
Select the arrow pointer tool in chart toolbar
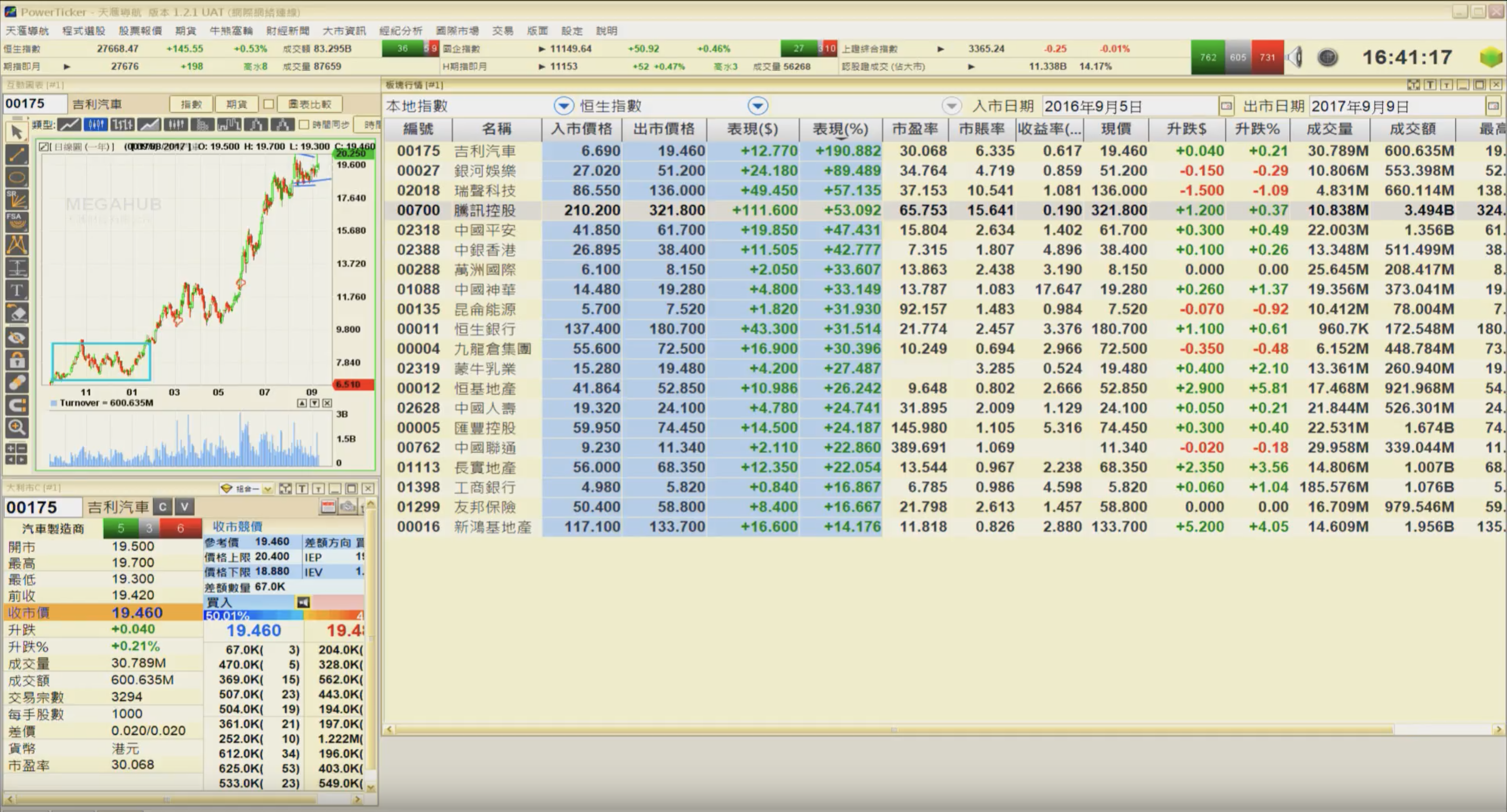tap(16, 132)
